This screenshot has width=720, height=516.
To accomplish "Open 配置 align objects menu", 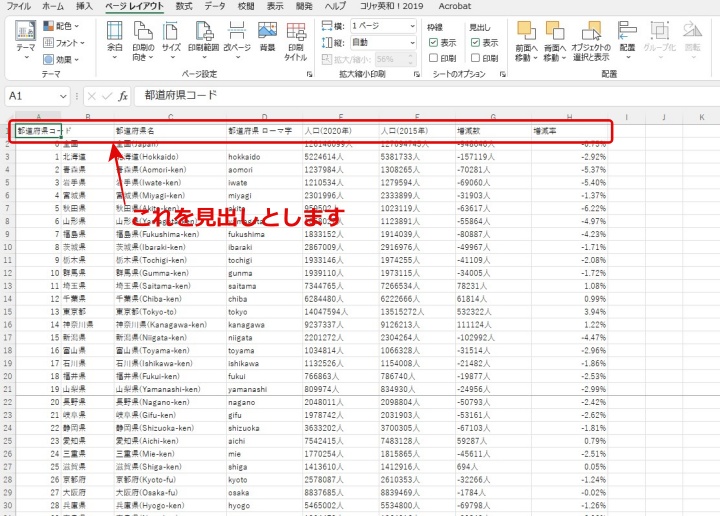I will point(627,40).
